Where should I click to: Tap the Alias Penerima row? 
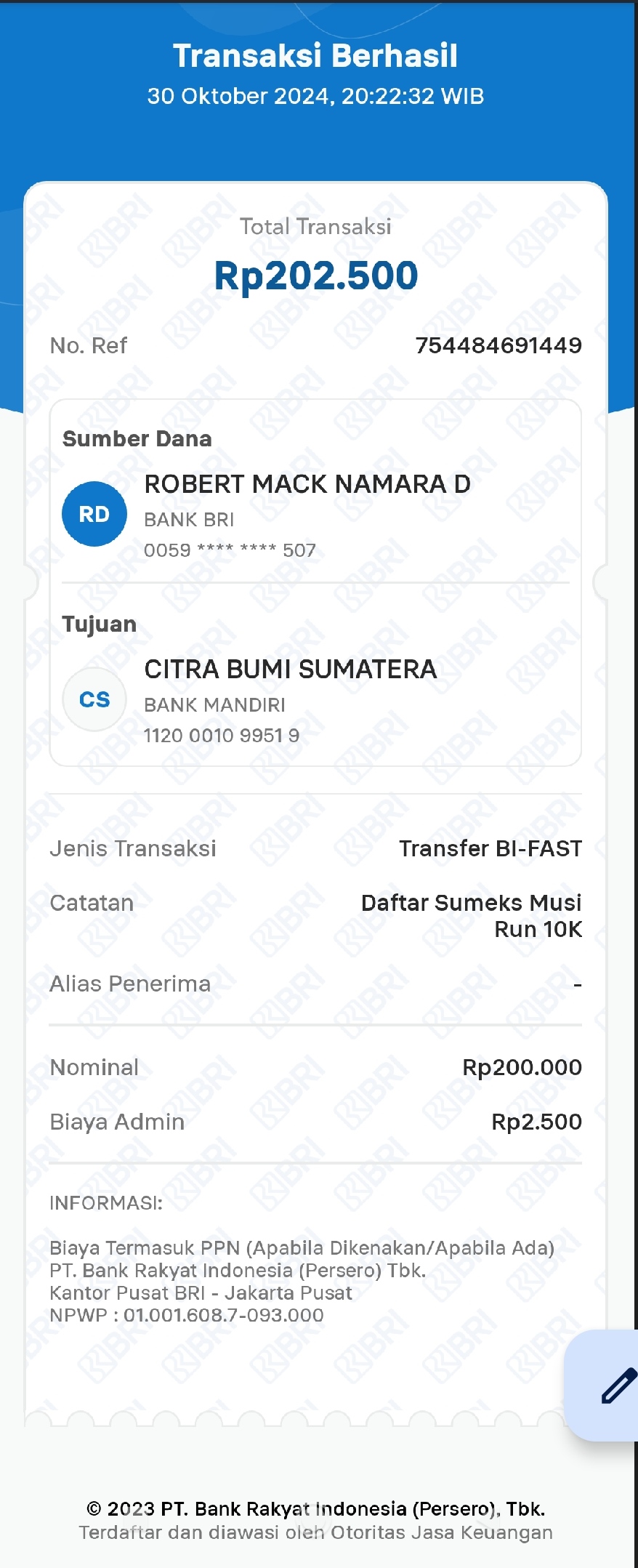315,984
